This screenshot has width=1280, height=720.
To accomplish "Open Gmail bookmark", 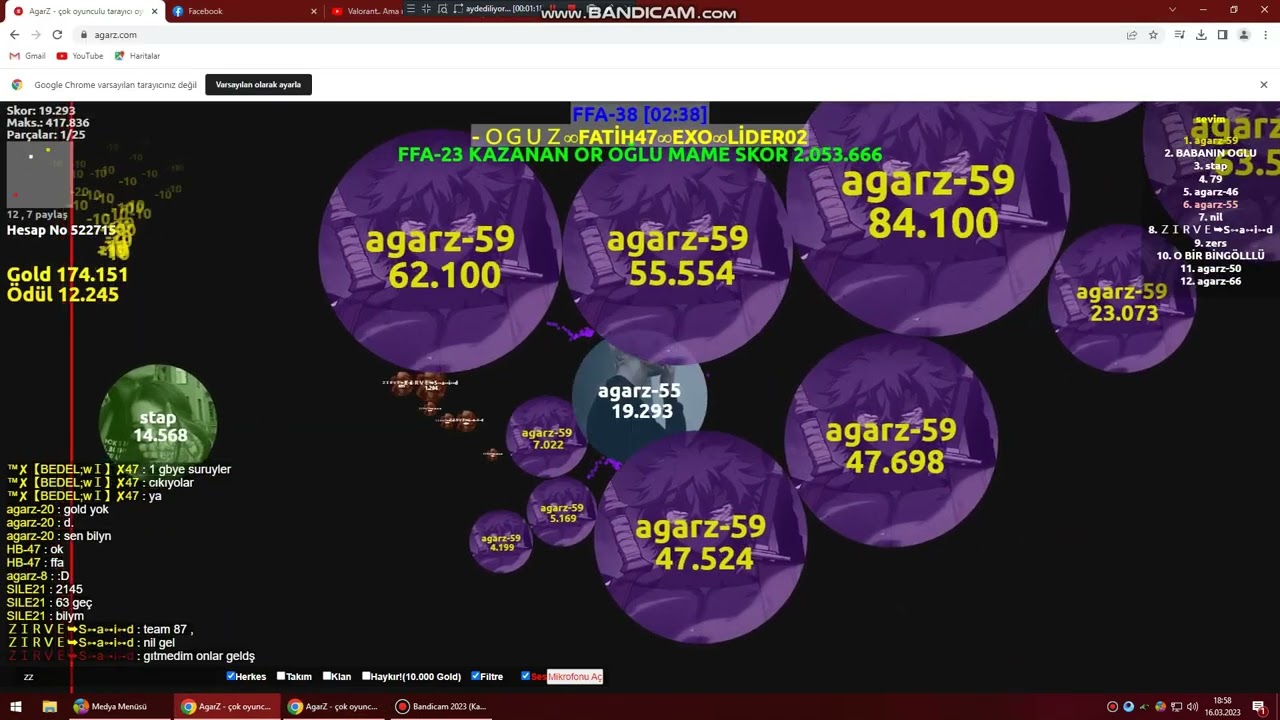I will point(27,56).
